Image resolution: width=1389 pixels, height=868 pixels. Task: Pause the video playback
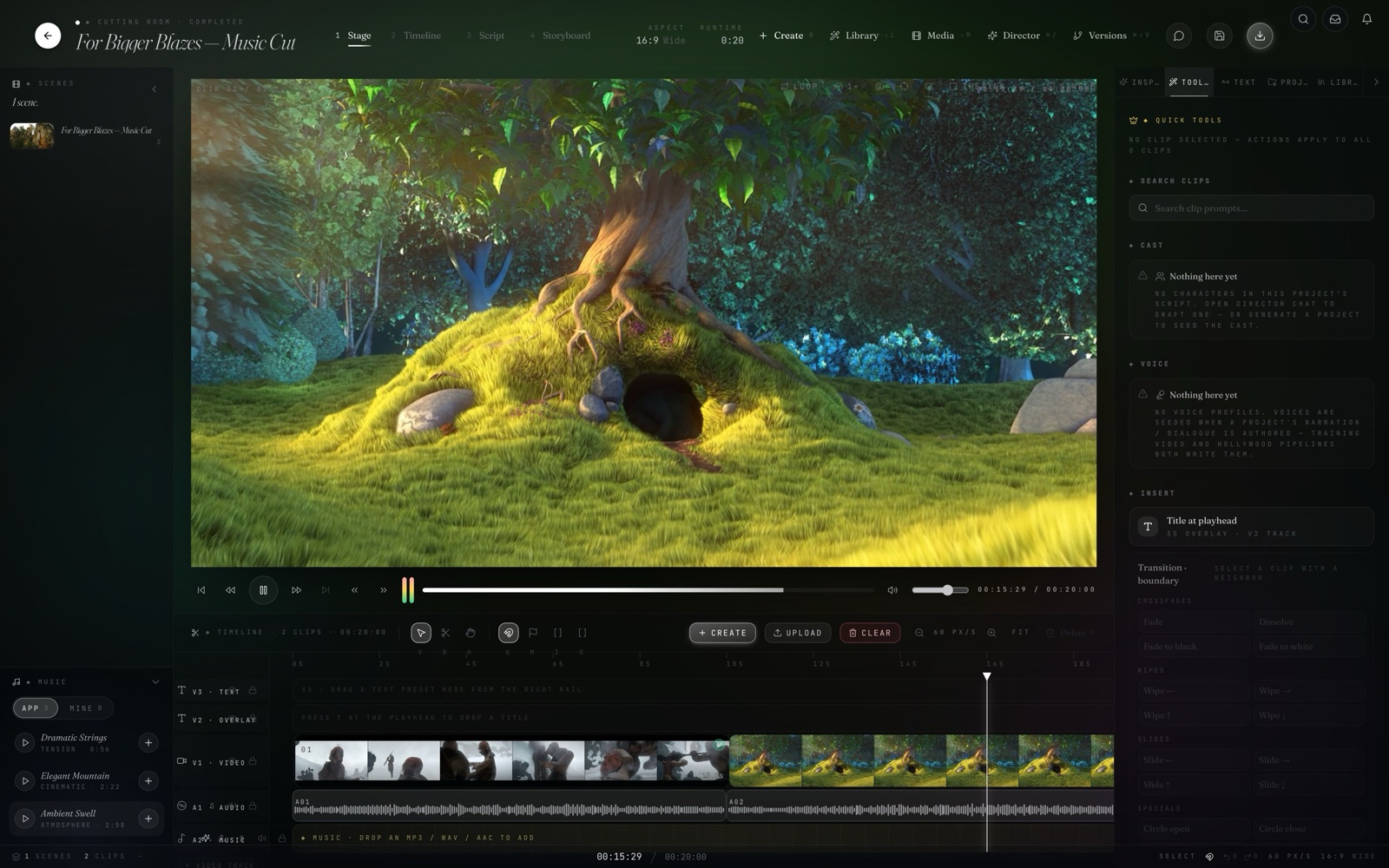pyautogui.click(x=263, y=590)
